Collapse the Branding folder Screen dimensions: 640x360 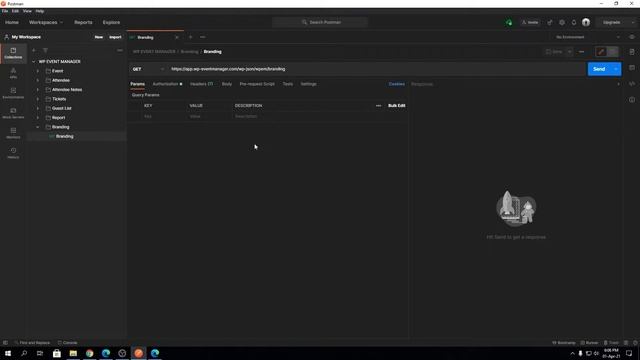click(38, 127)
